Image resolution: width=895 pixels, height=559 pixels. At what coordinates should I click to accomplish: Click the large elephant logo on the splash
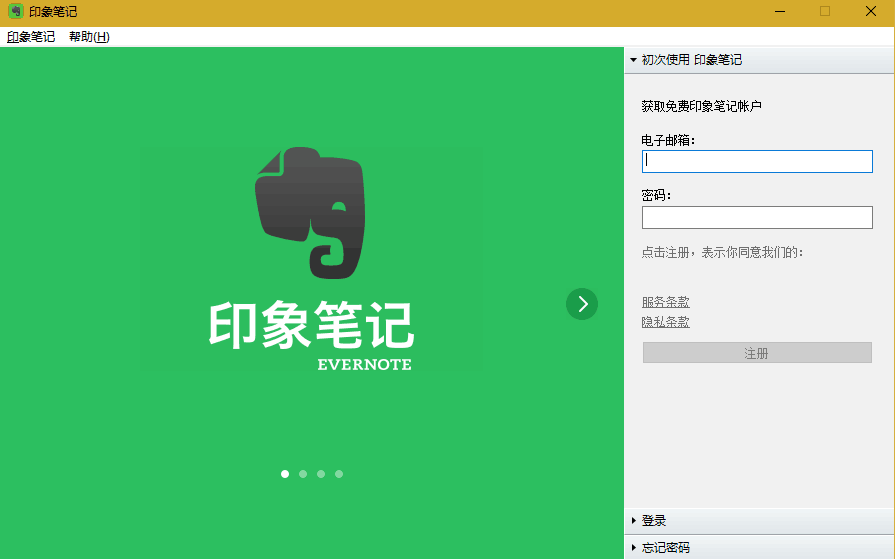[x=310, y=213]
